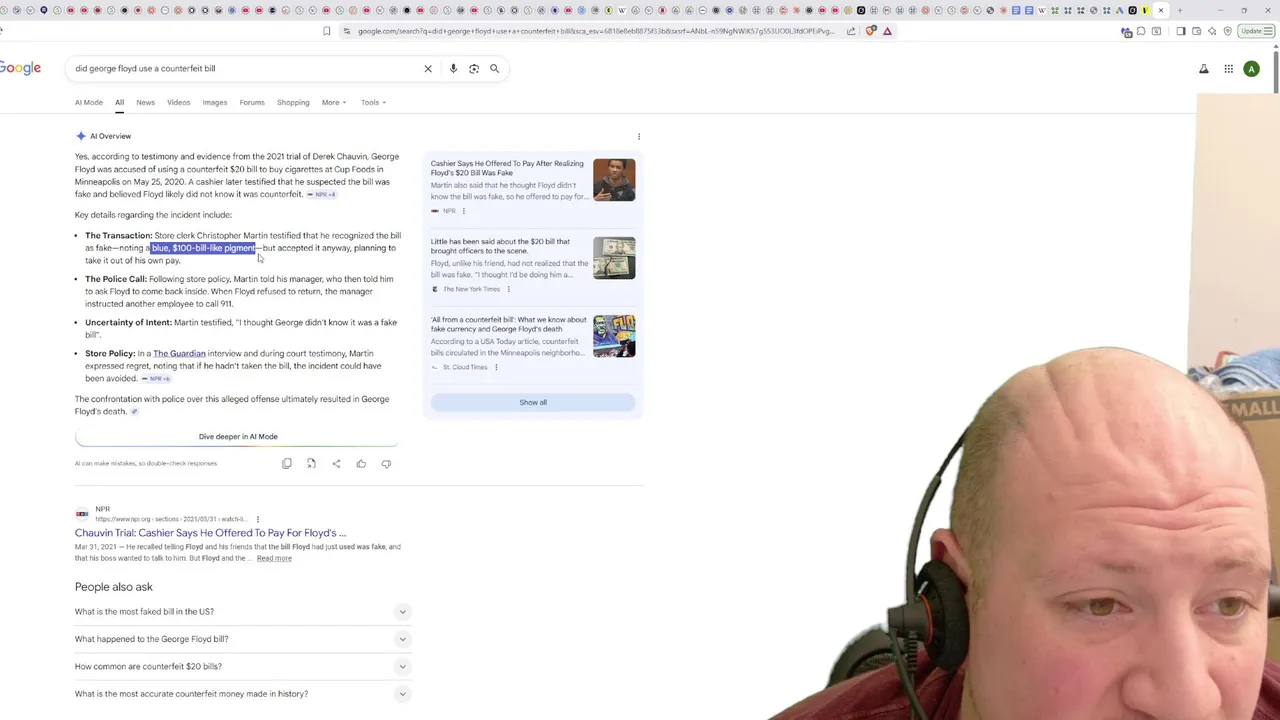Viewport: 1280px width, 720px height.
Task: Open the Google apps grid
Action: (1228, 69)
